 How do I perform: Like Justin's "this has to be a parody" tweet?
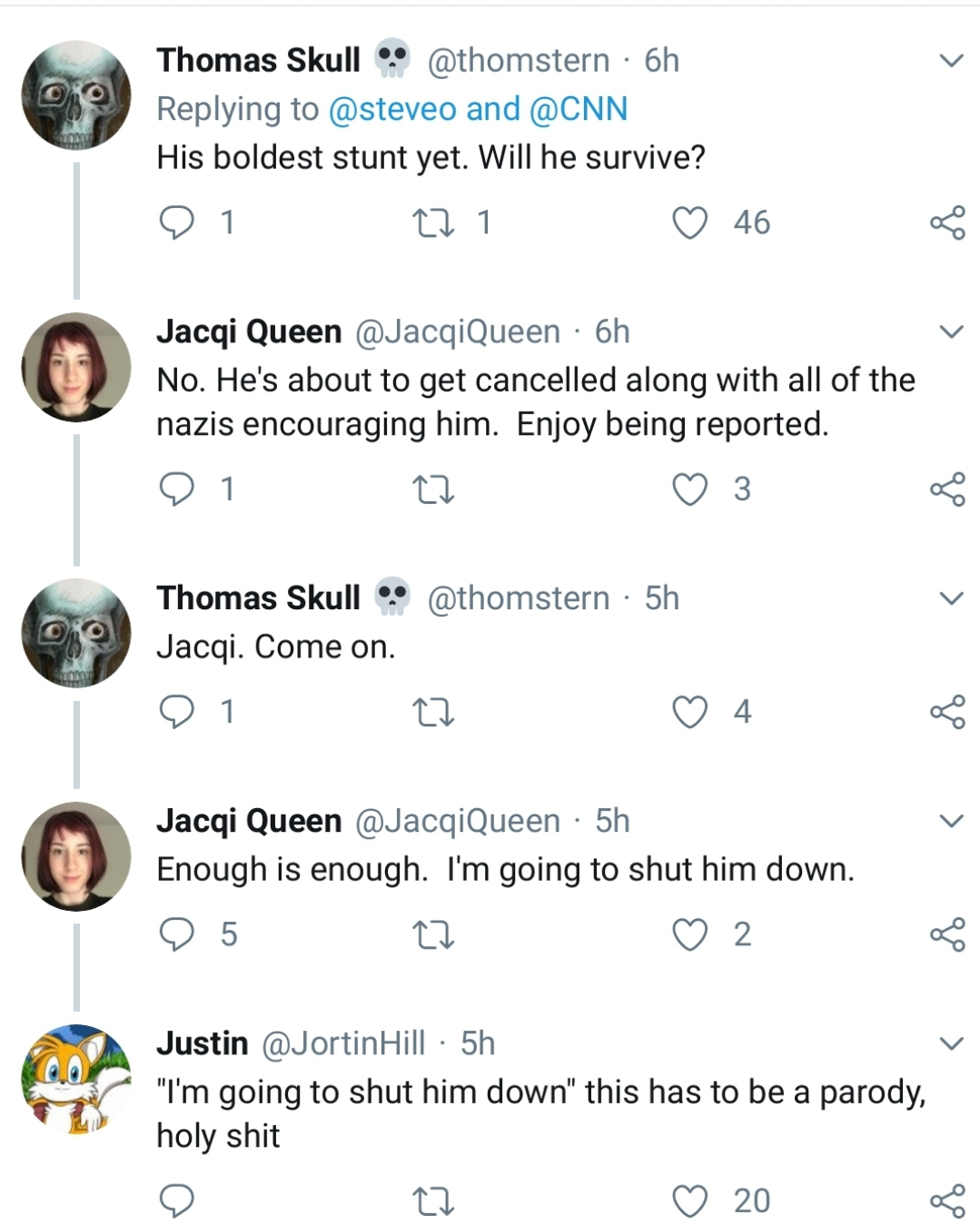[x=690, y=1201]
